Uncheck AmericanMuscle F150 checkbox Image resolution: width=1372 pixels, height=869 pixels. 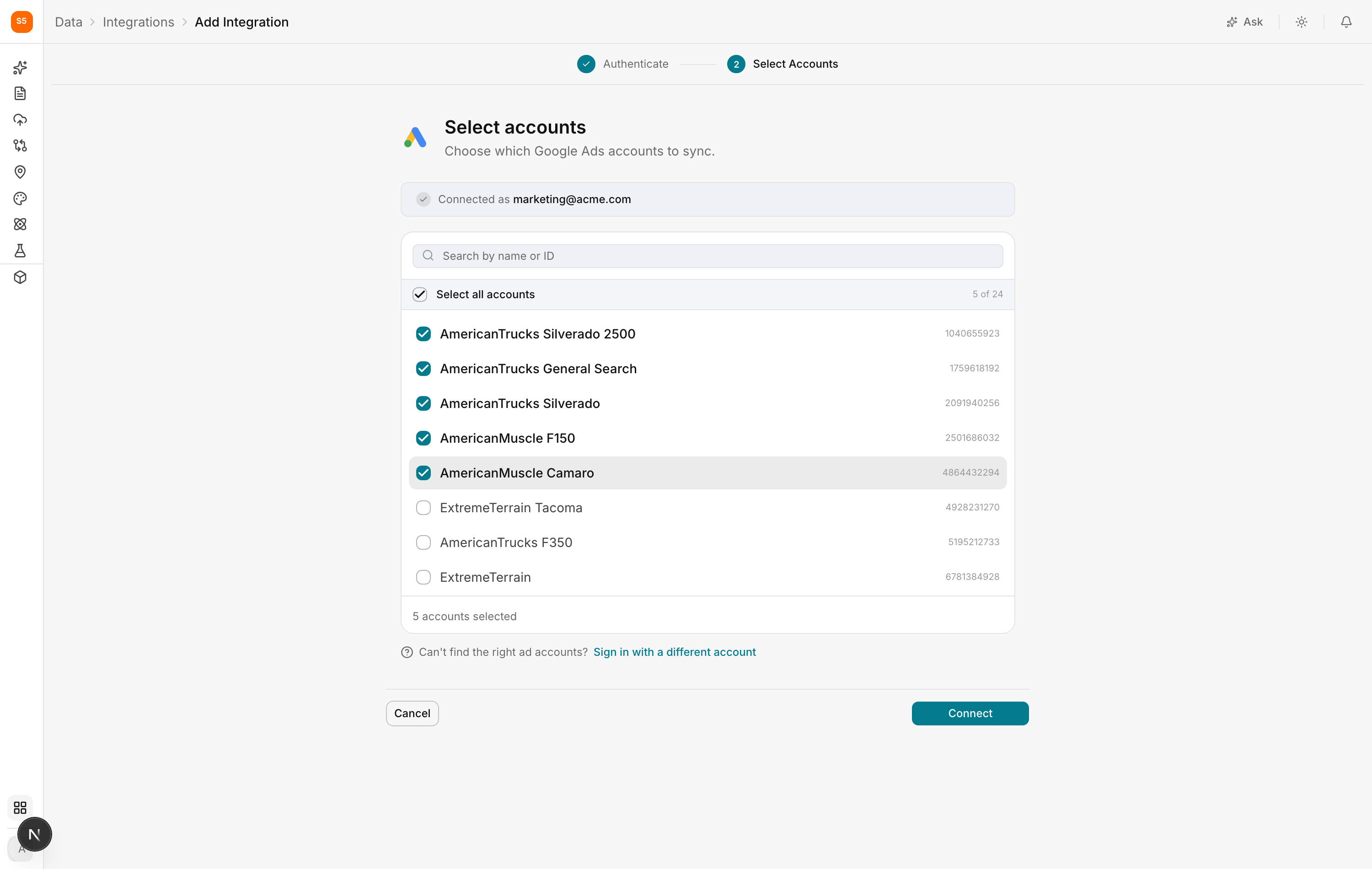(x=423, y=438)
